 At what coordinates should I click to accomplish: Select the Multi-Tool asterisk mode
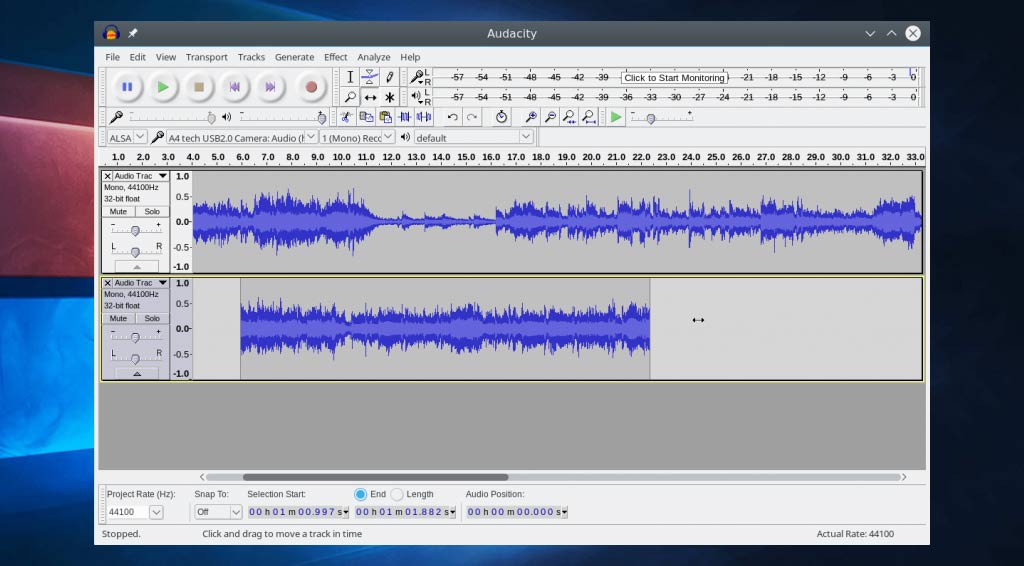(x=389, y=97)
